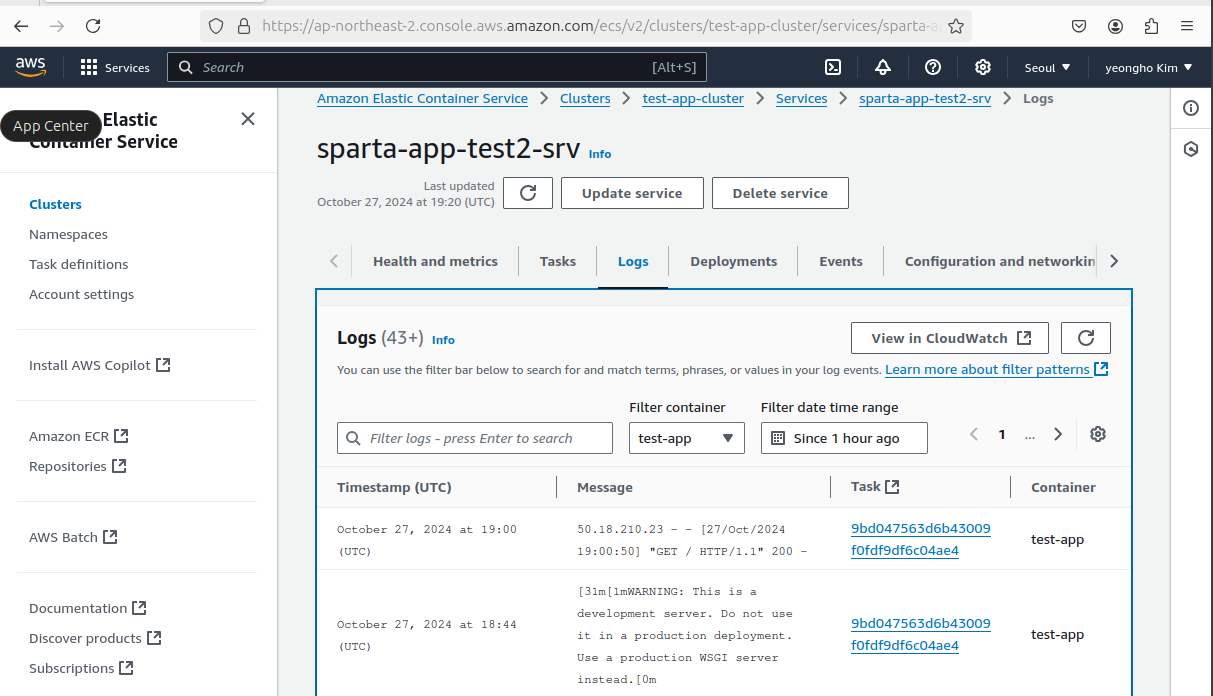Switch to the Tasks tab
This screenshot has height=696, width=1213.
(x=558, y=261)
